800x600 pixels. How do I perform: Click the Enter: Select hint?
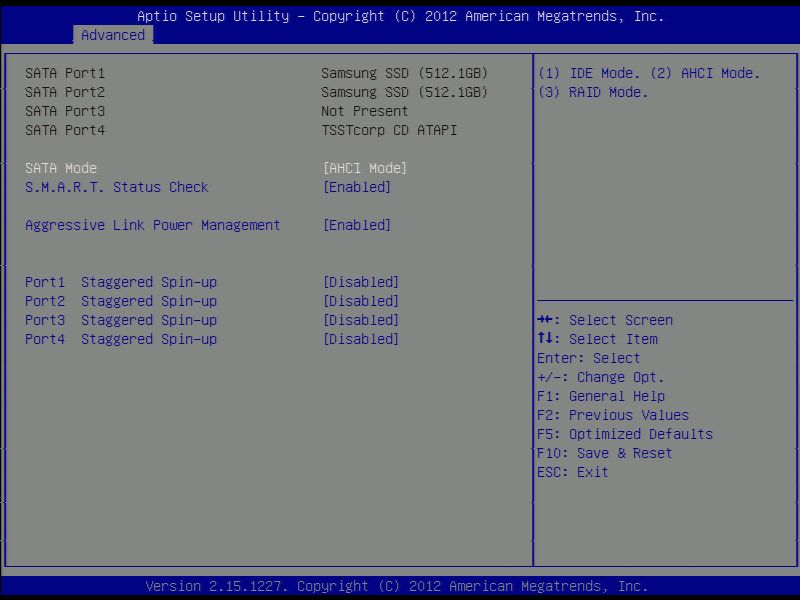point(588,358)
